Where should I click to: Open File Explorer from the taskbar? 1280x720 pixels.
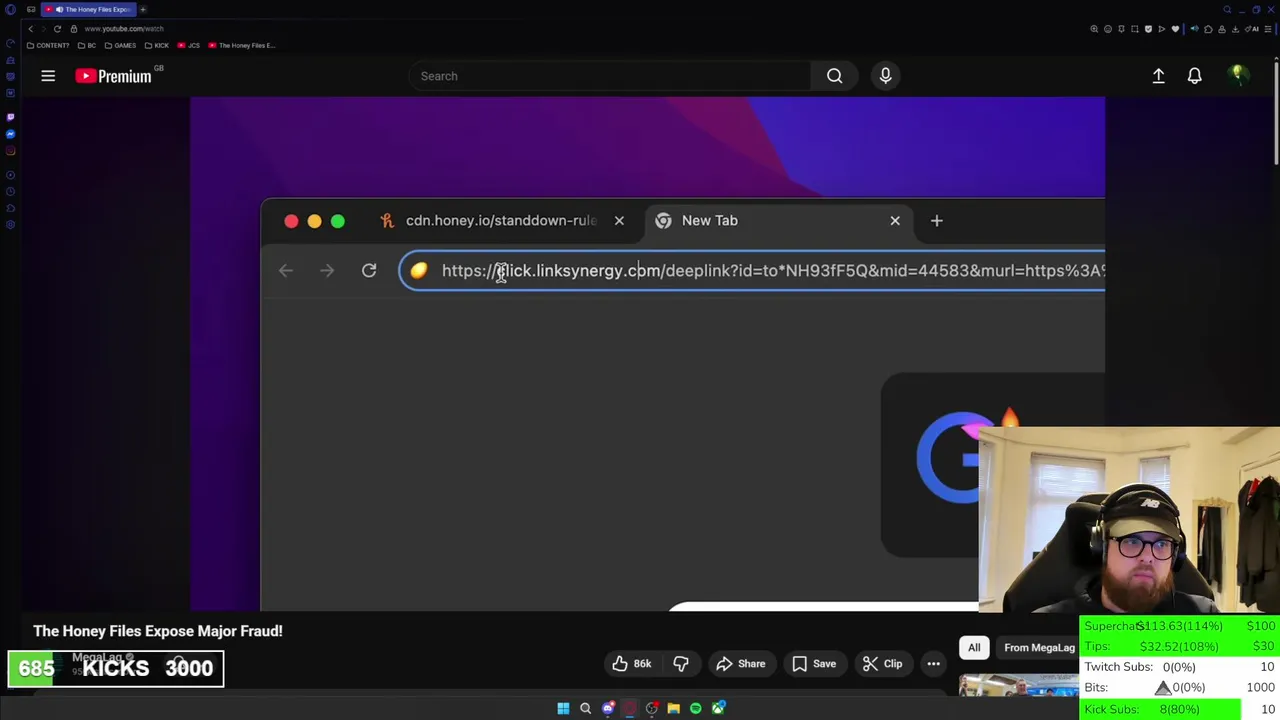click(673, 708)
